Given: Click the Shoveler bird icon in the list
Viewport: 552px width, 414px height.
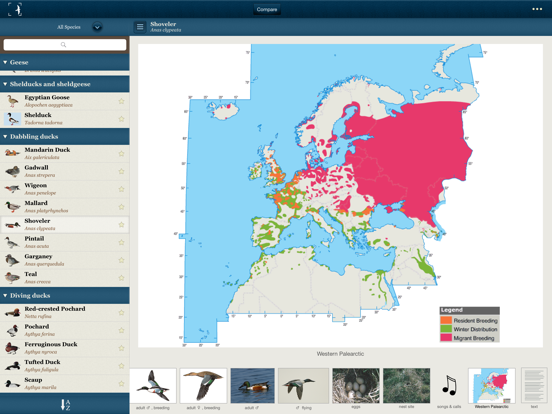Looking at the screenshot, I should [12, 225].
